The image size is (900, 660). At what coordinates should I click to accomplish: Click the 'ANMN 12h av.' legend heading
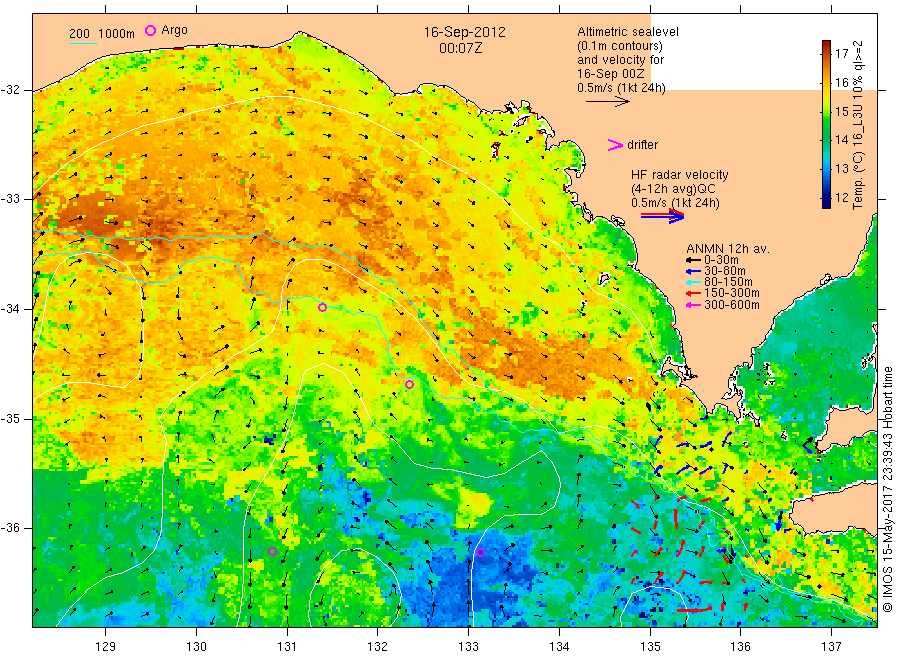pyautogui.click(x=727, y=249)
